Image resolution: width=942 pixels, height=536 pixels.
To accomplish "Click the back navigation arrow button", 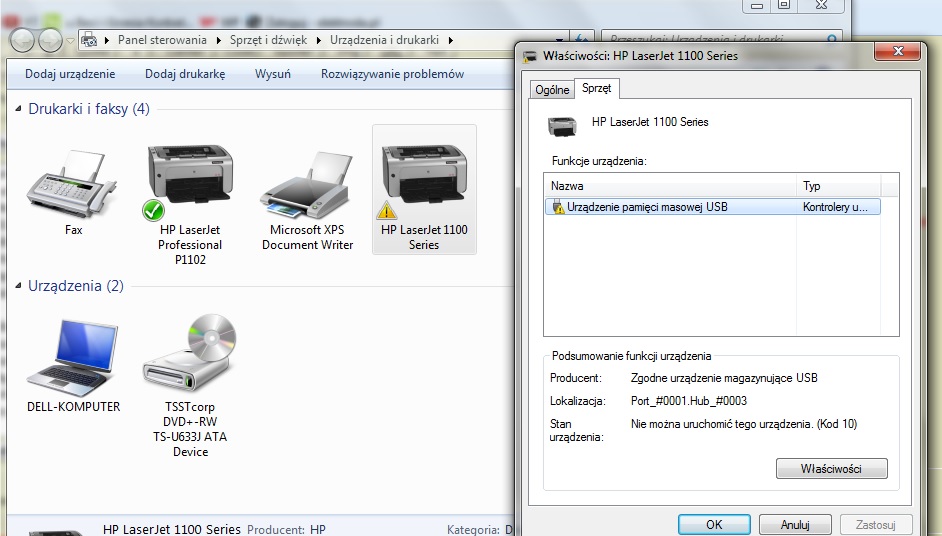I will tap(22, 40).
